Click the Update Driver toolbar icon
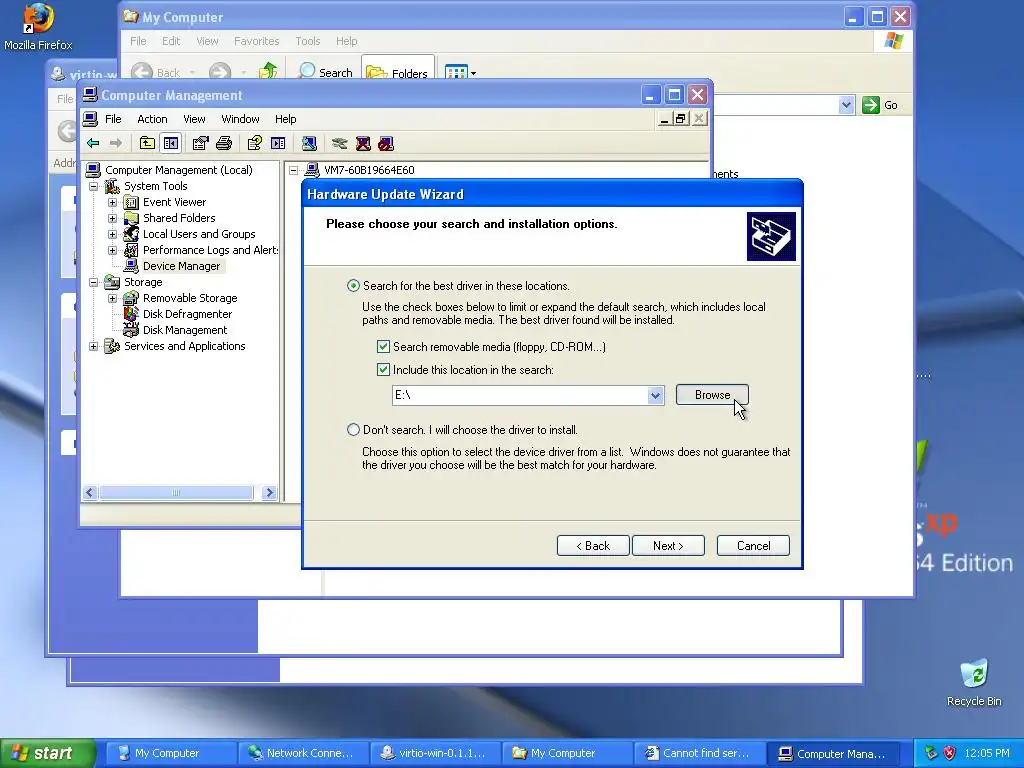The height and width of the screenshot is (768, 1024). tap(340, 143)
